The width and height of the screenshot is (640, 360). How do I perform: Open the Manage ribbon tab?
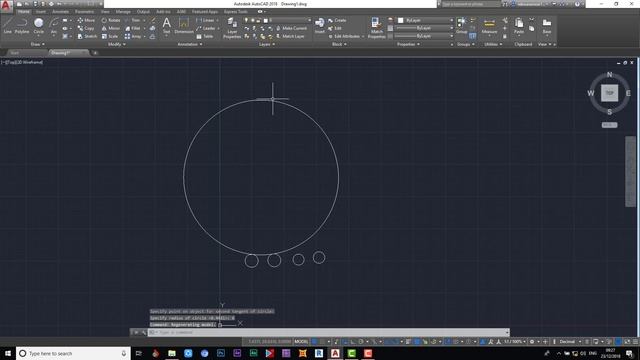123,12
